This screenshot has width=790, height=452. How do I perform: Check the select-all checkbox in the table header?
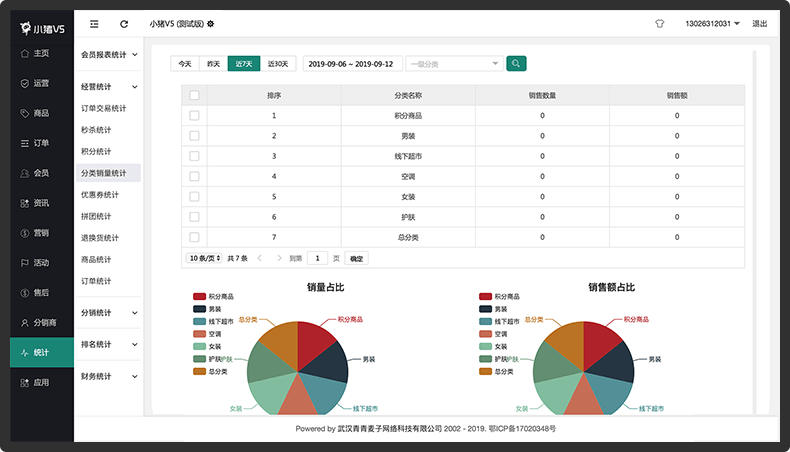(x=194, y=95)
